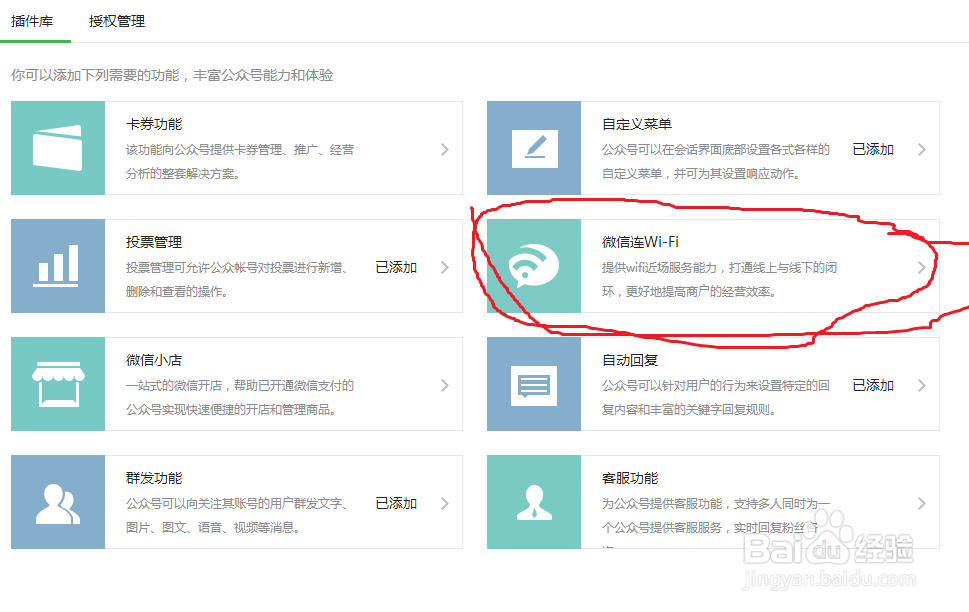Expand the 微信小店 chevron arrow
Screen dimensions: 969x612
pyautogui.click(x=445, y=385)
